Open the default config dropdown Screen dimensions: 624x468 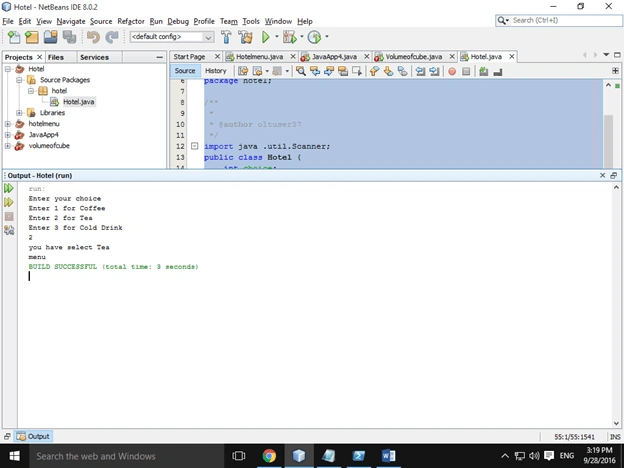coord(172,37)
